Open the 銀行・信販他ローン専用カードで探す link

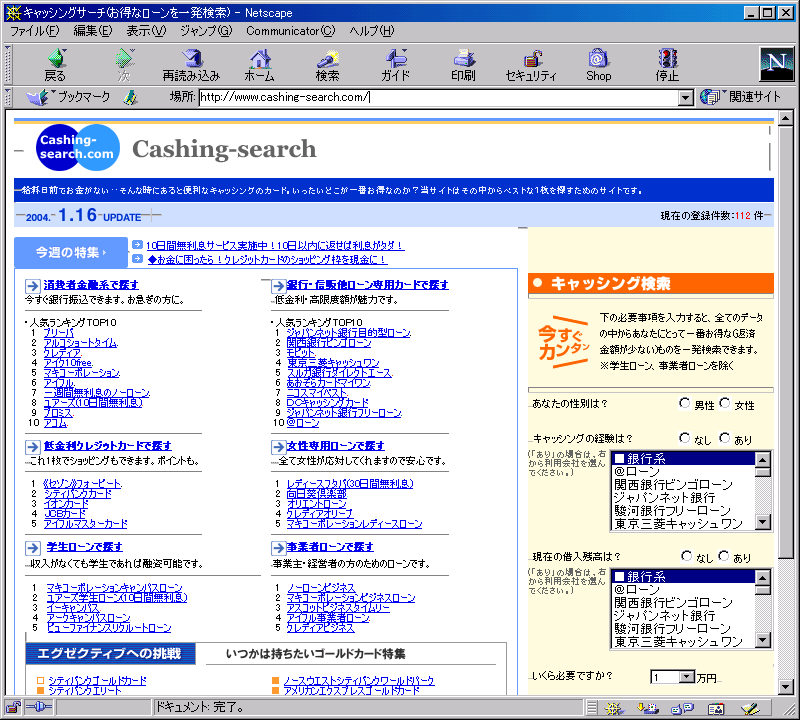pyautogui.click(x=367, y=285)
